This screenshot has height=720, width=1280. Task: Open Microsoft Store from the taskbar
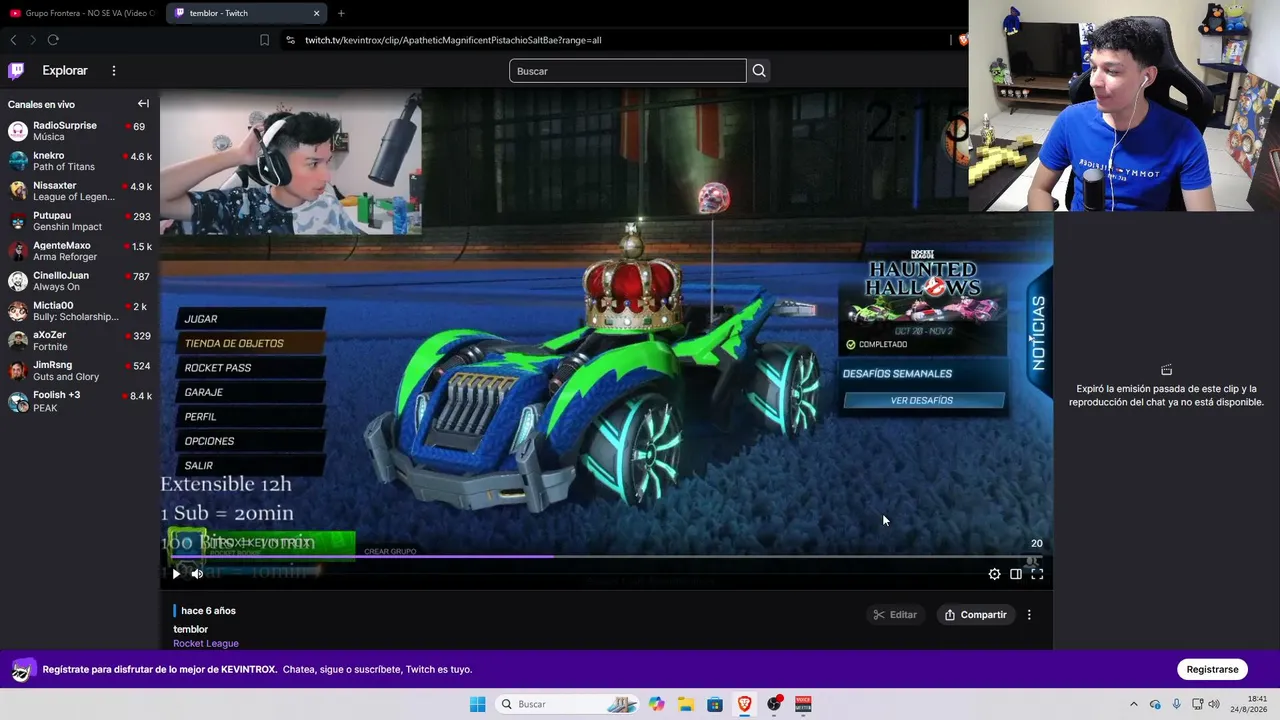pyautogui.click(x=715, y=704)
